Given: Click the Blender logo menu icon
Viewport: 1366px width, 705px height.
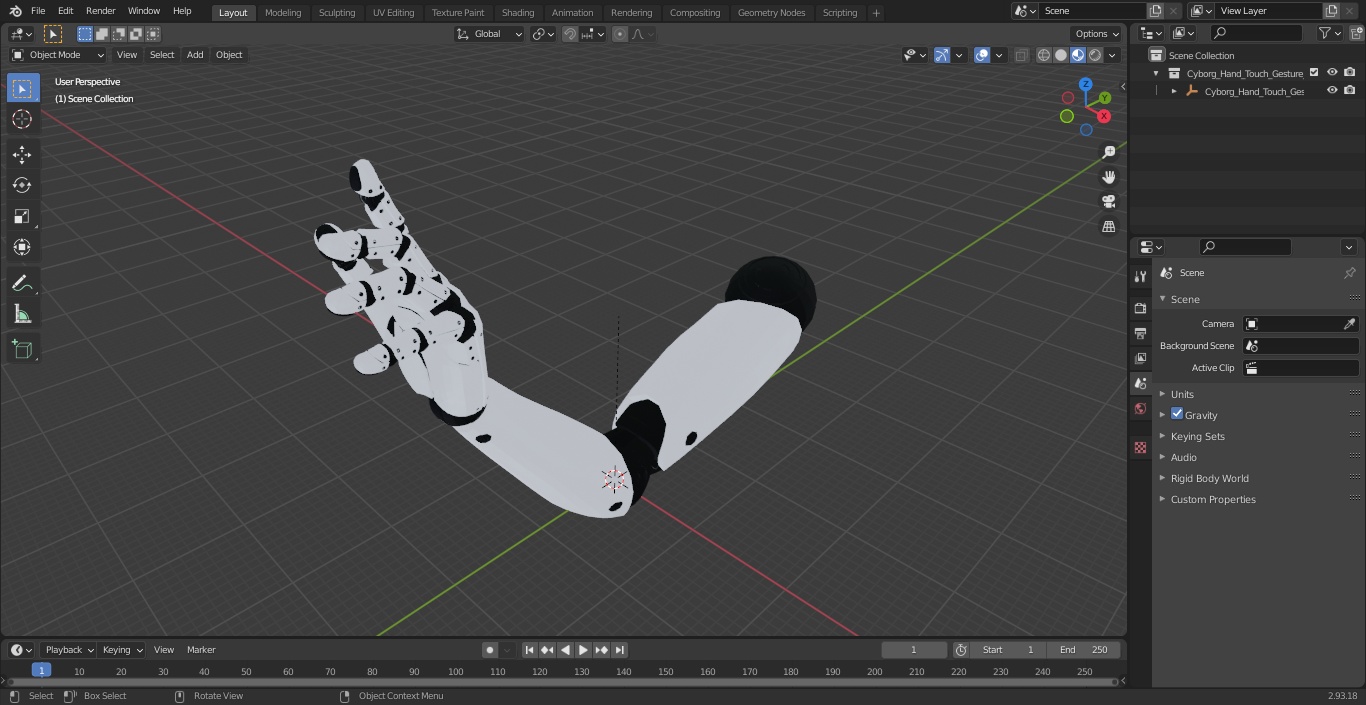Looking at the screenshot, I should 15,11.
